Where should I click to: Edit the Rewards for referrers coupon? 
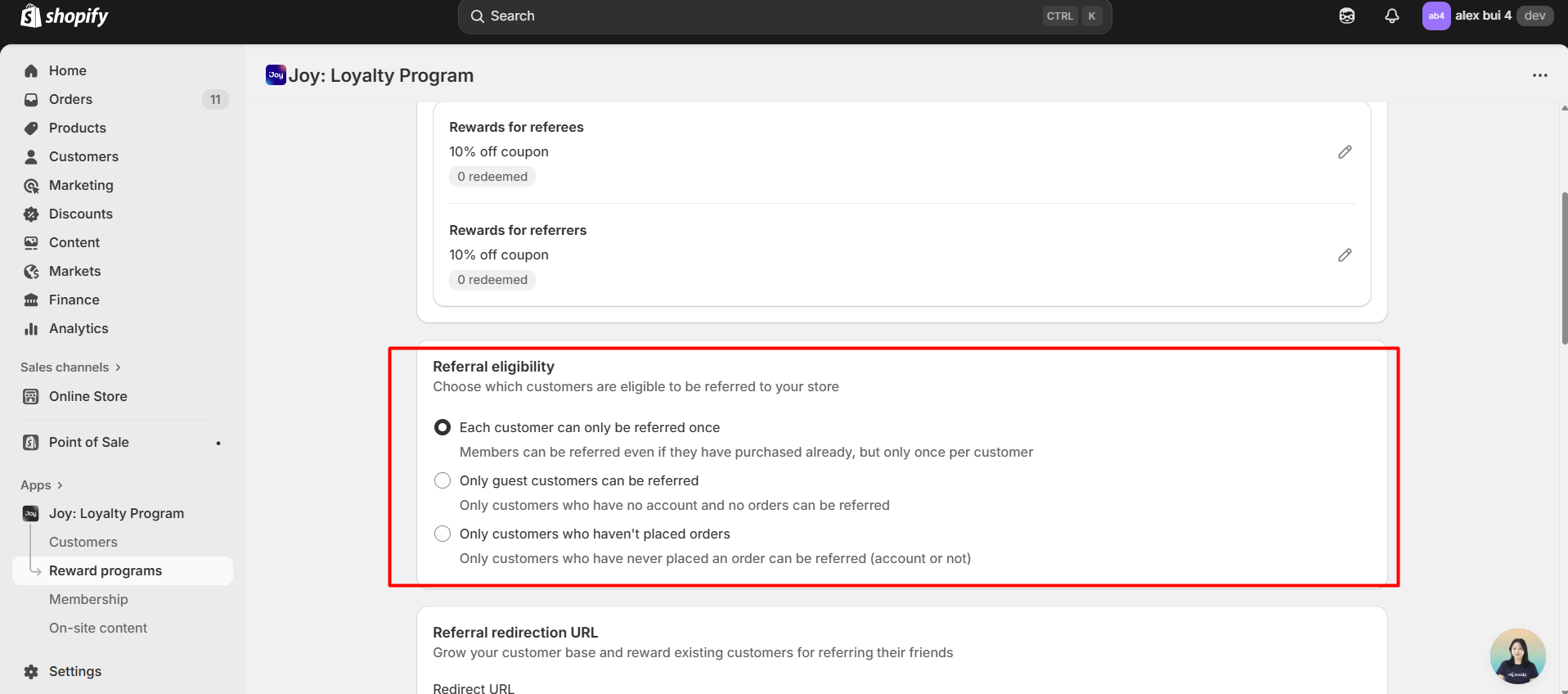pos(1344,255)
